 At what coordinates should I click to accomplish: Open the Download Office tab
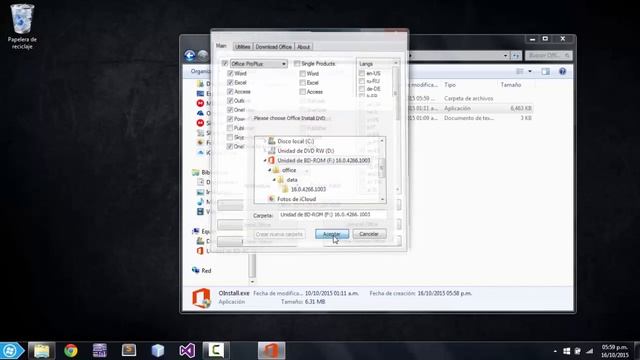[273, 47]
